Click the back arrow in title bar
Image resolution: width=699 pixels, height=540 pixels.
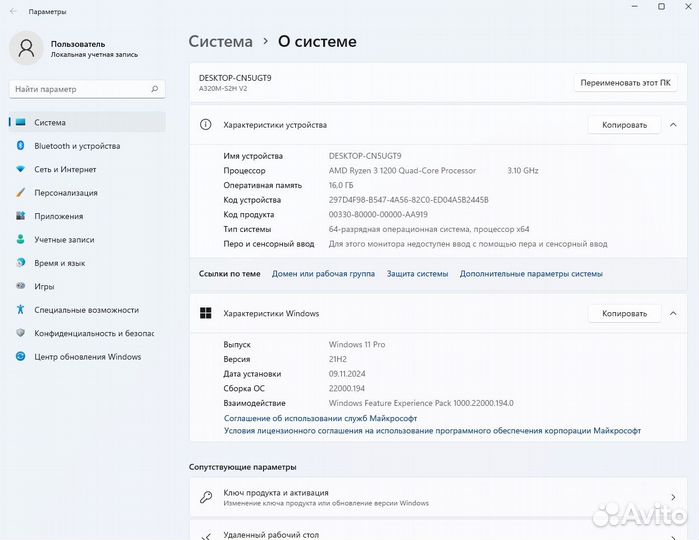[x=12, y=11]
